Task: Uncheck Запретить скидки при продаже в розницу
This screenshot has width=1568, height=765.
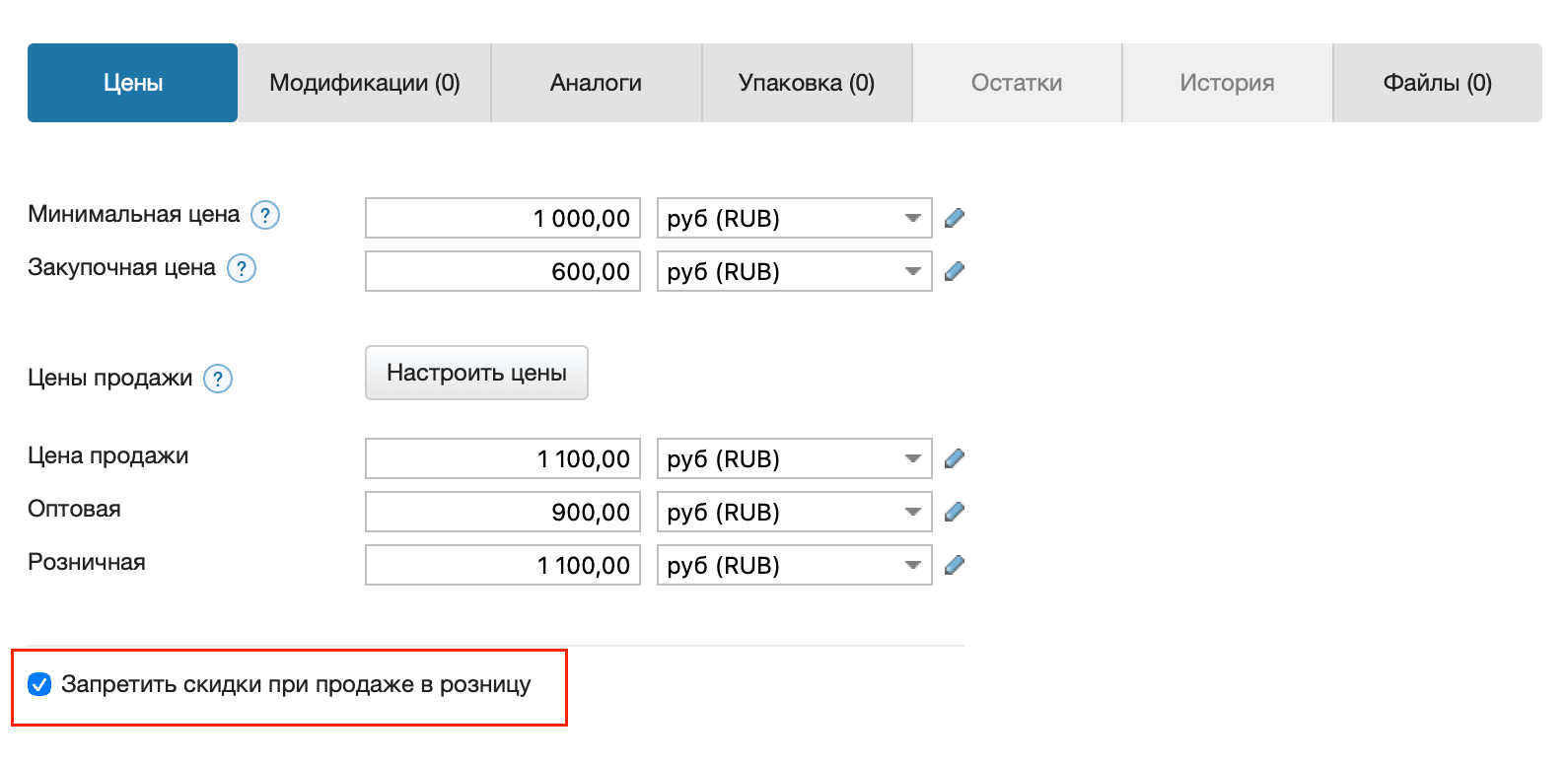Action: pos(39,684)
